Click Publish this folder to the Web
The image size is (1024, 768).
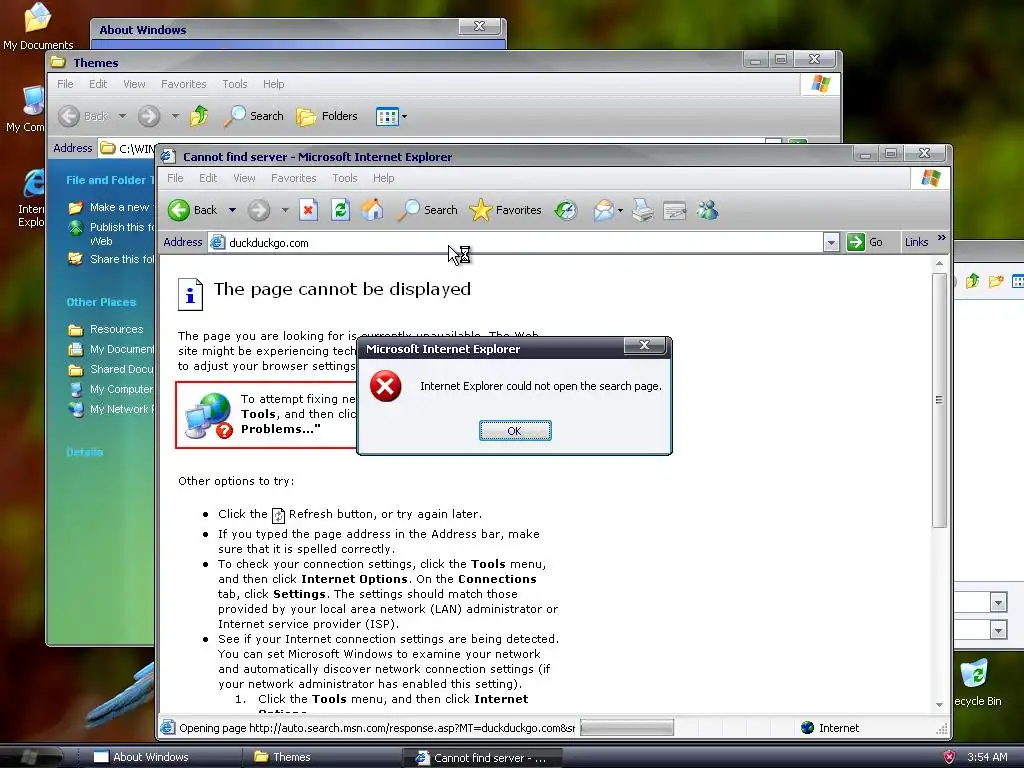pos(112,234)
